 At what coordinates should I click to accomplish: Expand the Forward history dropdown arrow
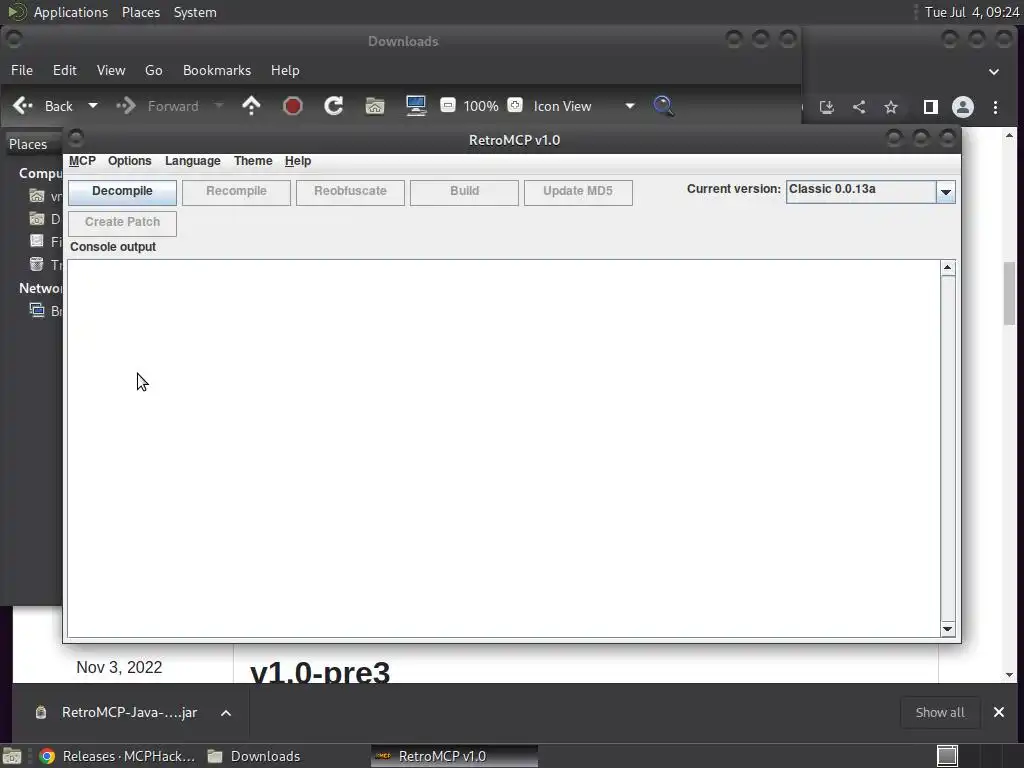click(x=219, y=106)
